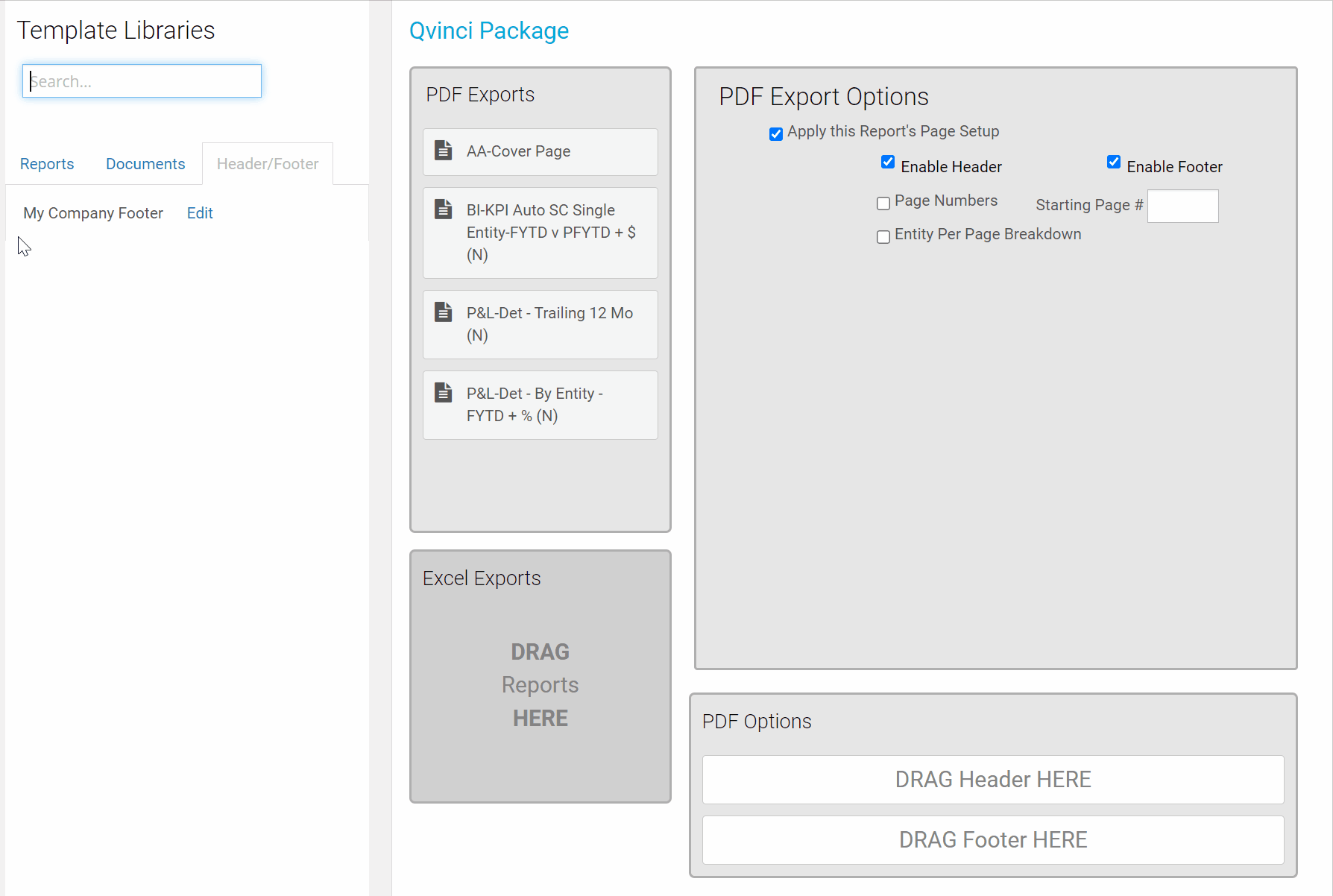
Task: Click the DRAG Header HERE drop zone
Action: coord(993,780)
